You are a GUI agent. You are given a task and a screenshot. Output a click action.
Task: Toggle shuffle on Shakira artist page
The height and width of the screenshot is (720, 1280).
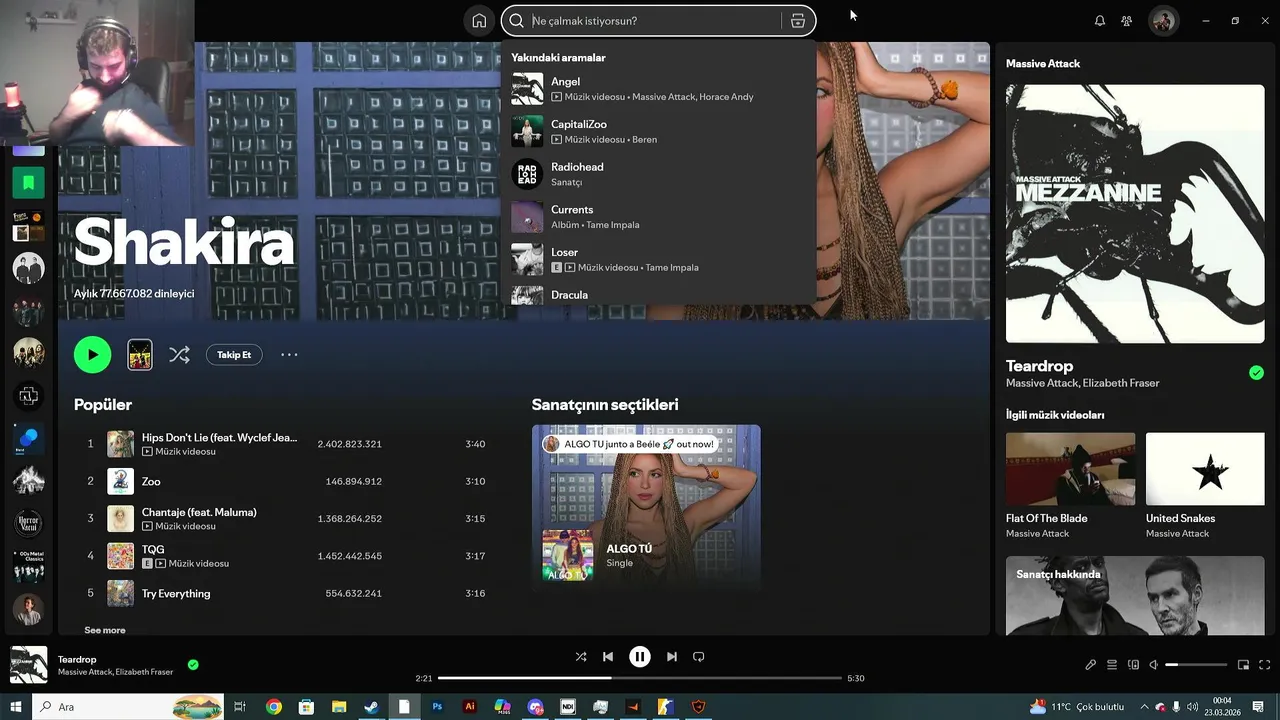(x=179, y=354)
